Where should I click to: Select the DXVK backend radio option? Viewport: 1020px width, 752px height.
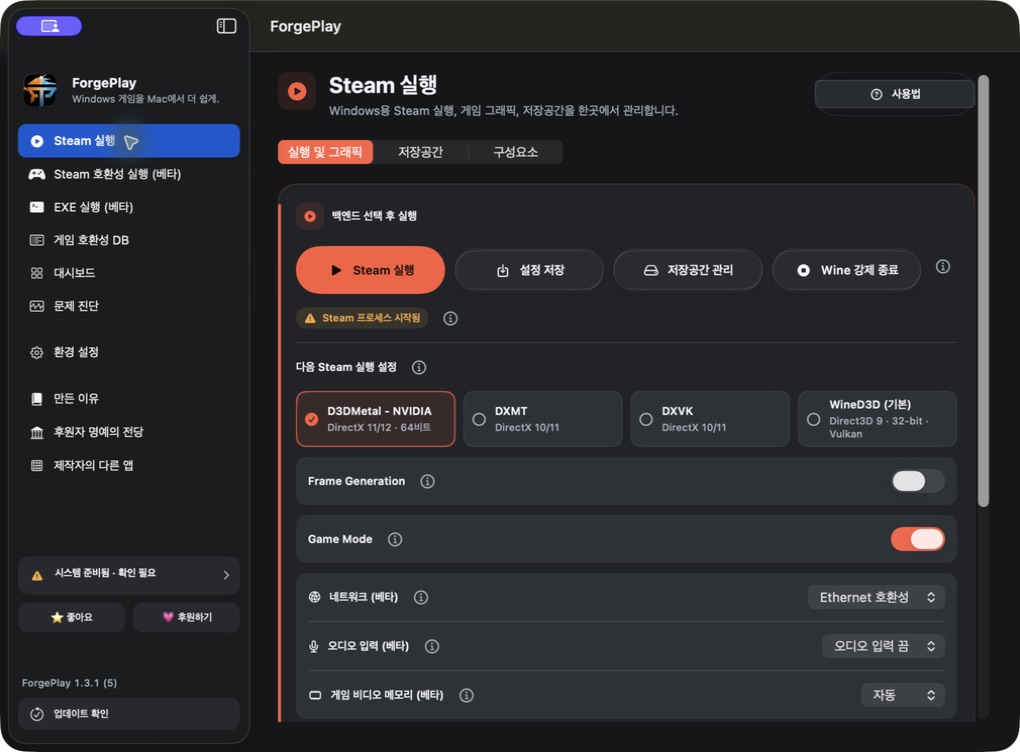coord(710,419)
